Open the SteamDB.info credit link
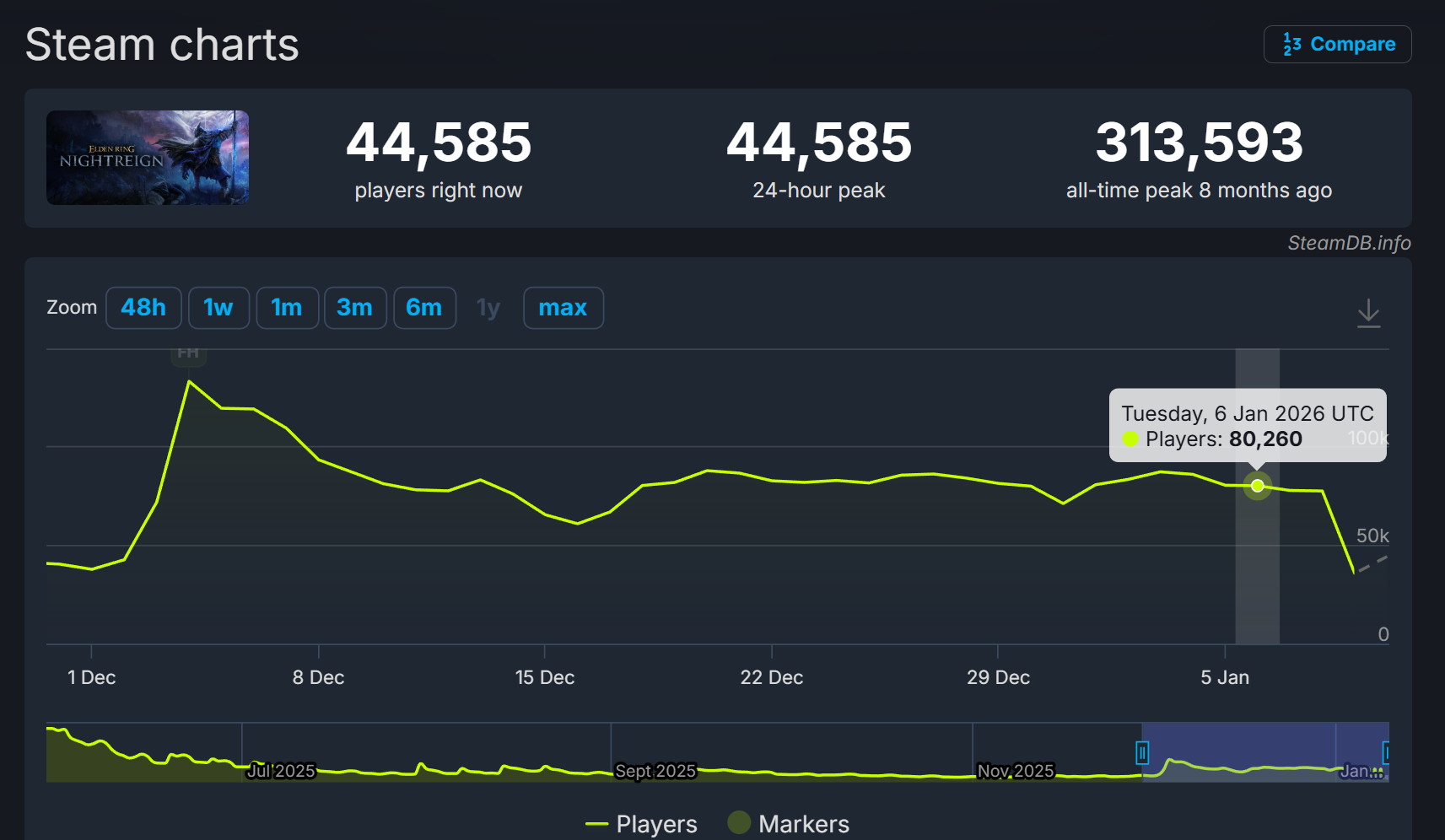 (x=1349, y=243)
